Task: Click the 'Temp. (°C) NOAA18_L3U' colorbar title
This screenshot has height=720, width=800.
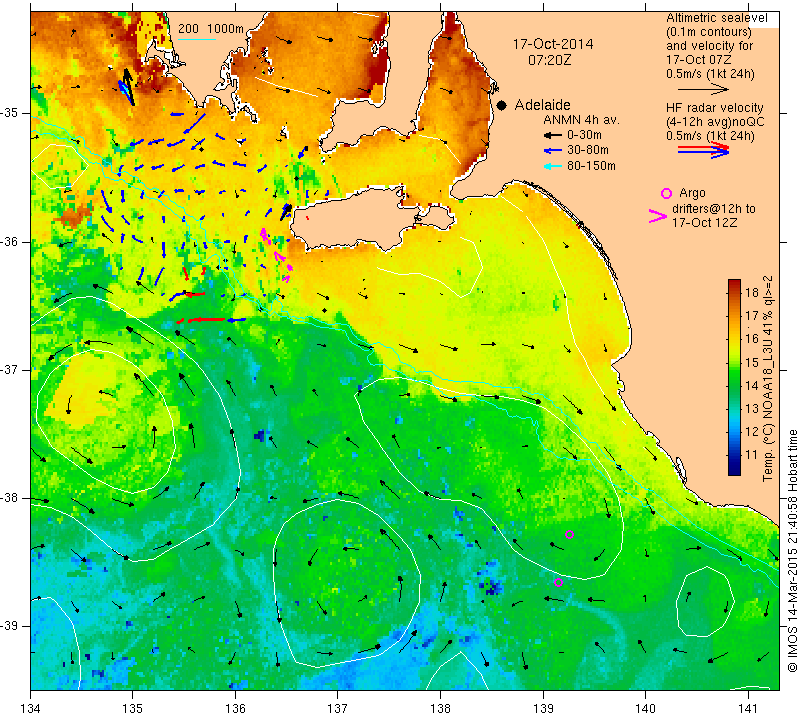Action: [768, 410]
